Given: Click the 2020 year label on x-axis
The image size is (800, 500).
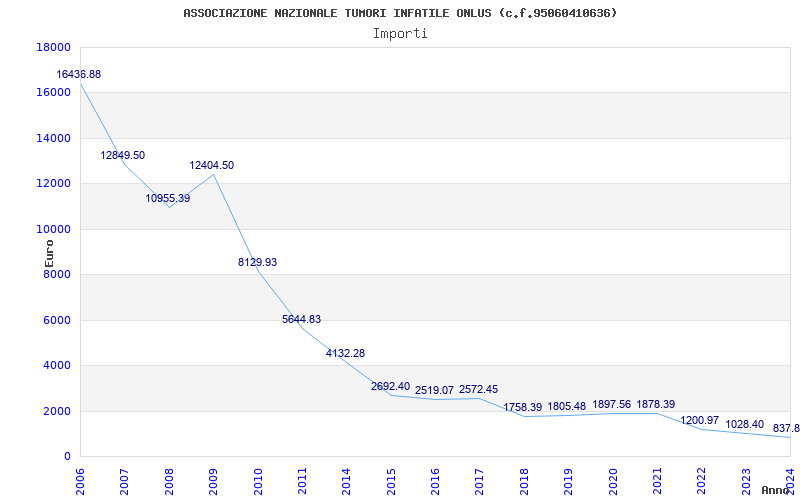Looking at the screenshot, I should pos(613,481).
